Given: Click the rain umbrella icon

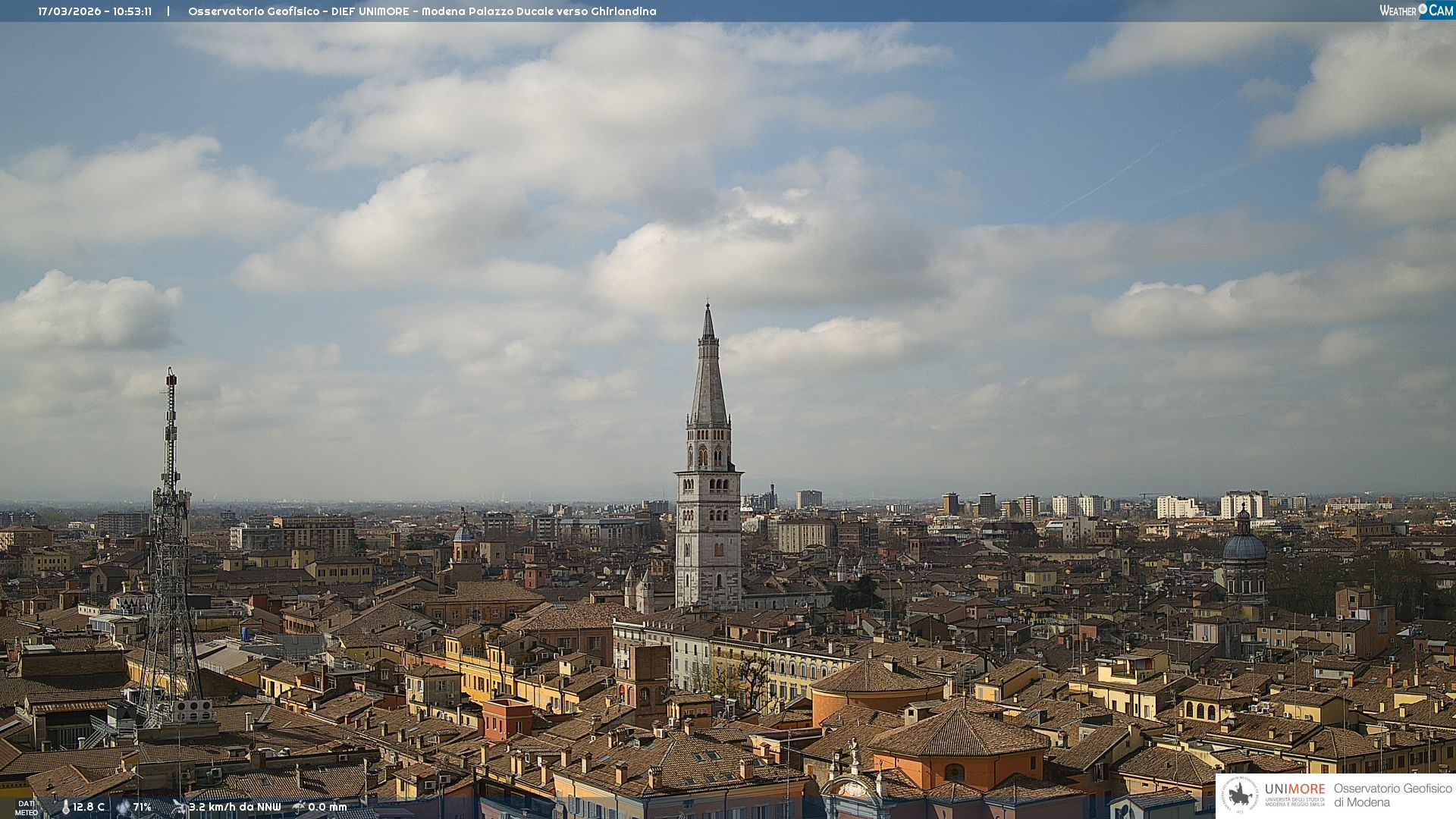Looking at the screenshot, I should 299,808.
